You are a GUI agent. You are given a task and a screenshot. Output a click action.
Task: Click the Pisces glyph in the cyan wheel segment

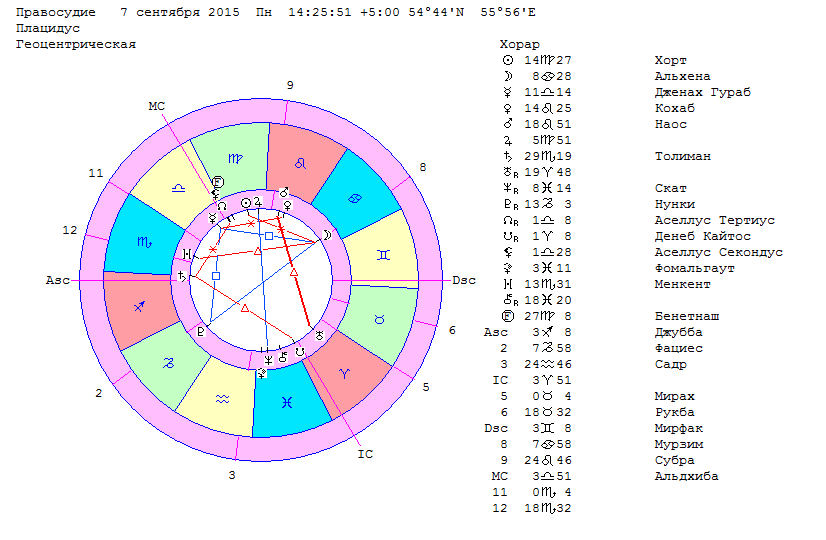point(288,401)
